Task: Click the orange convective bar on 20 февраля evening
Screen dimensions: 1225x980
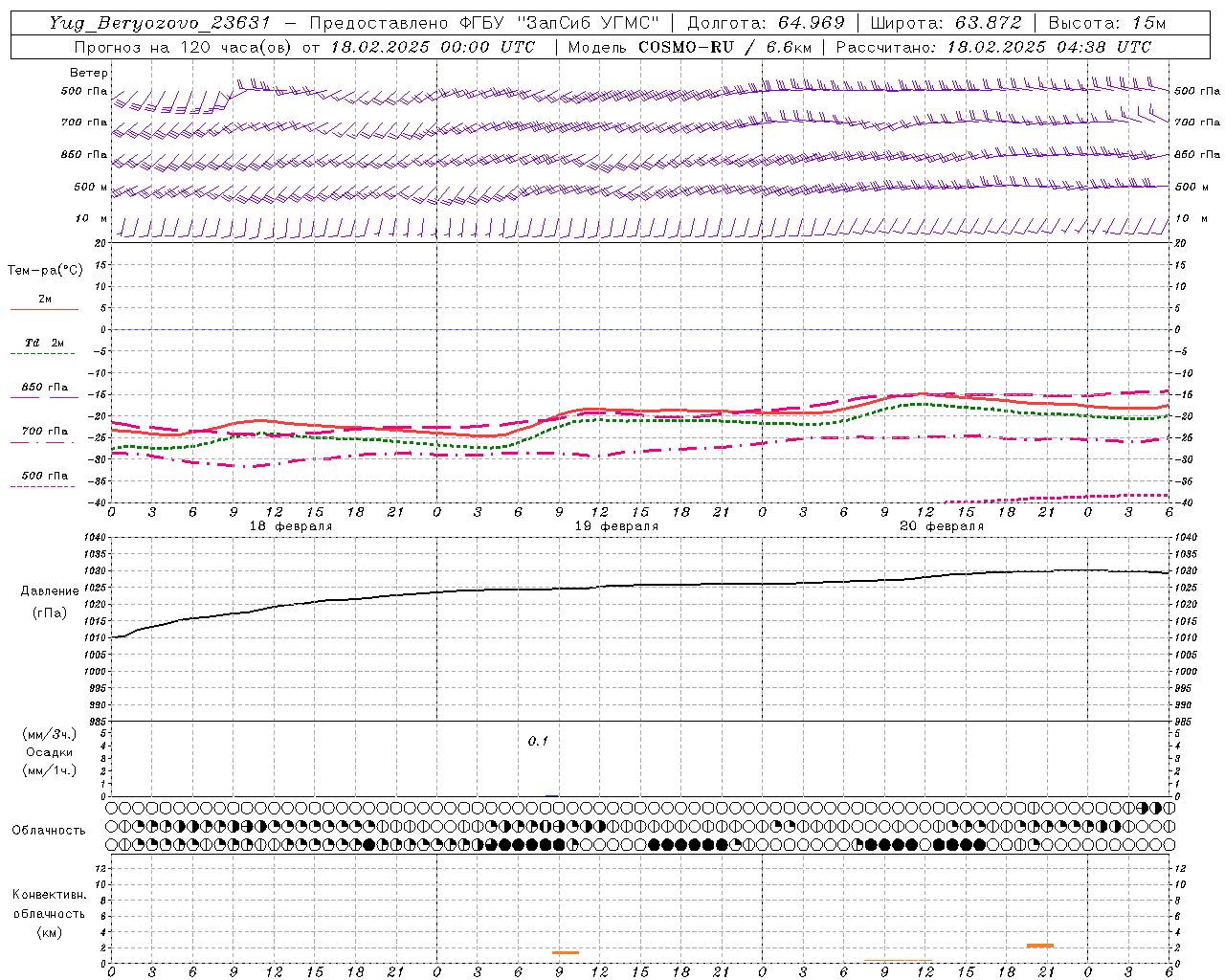Action: tap(1040, 946)
